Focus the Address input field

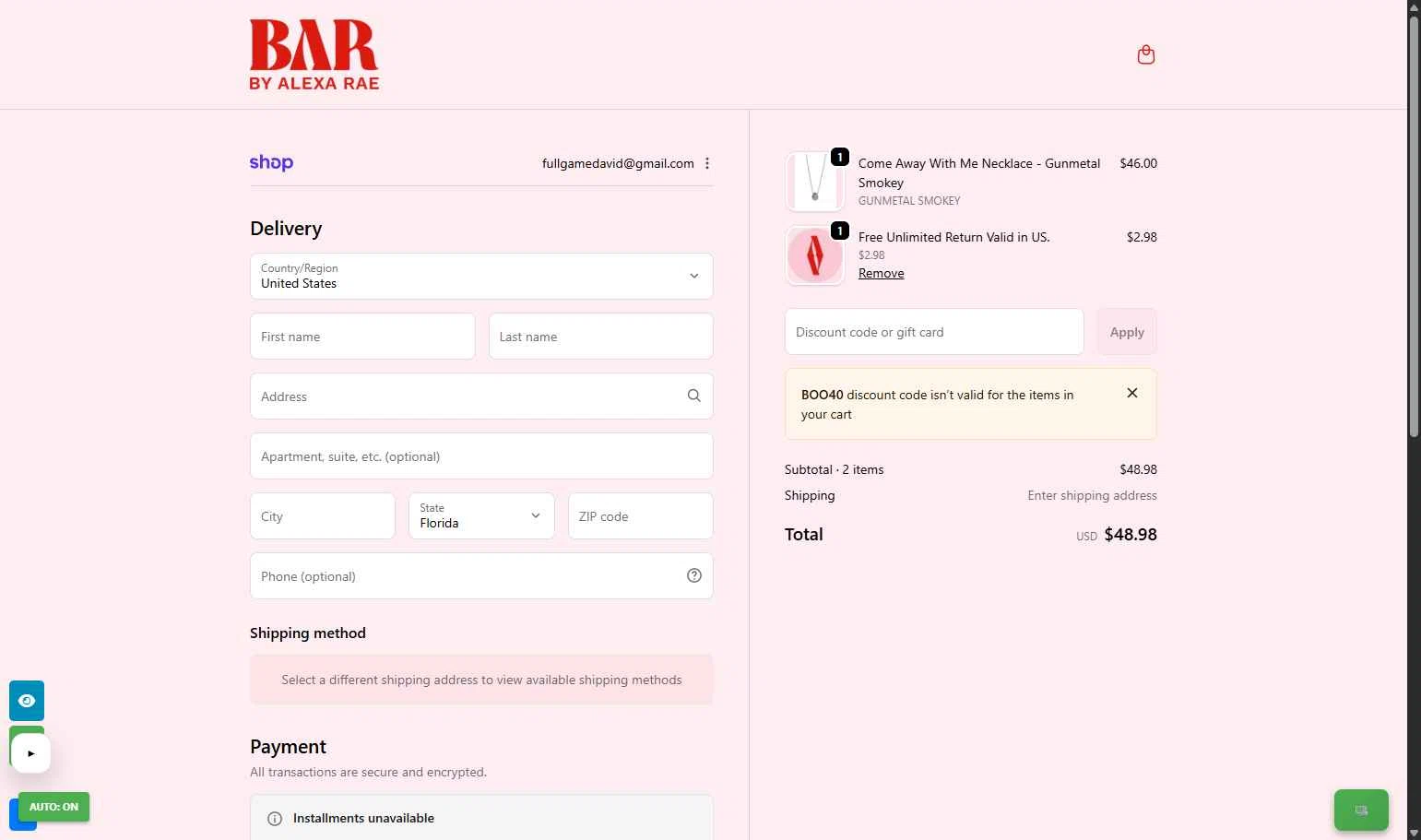pos(481,396)
